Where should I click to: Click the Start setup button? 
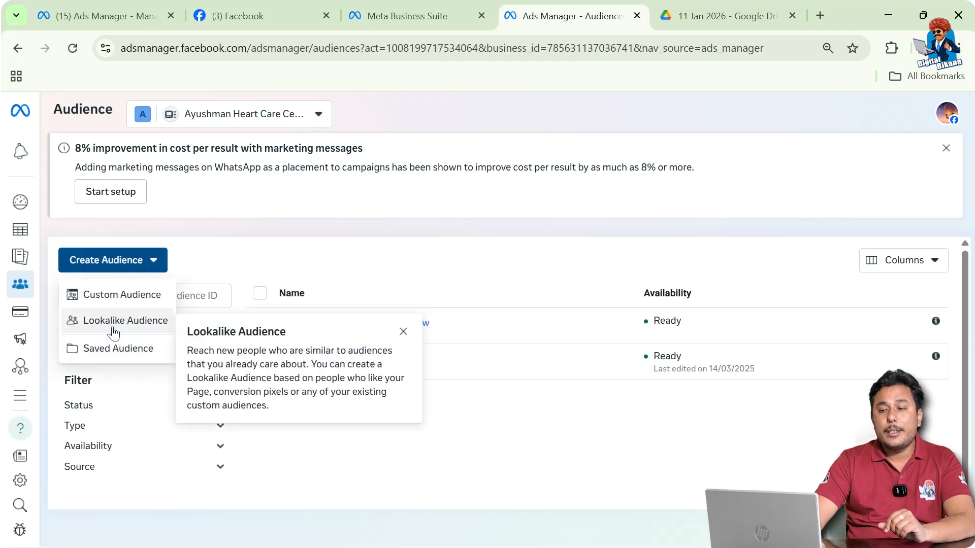[111, 192]
